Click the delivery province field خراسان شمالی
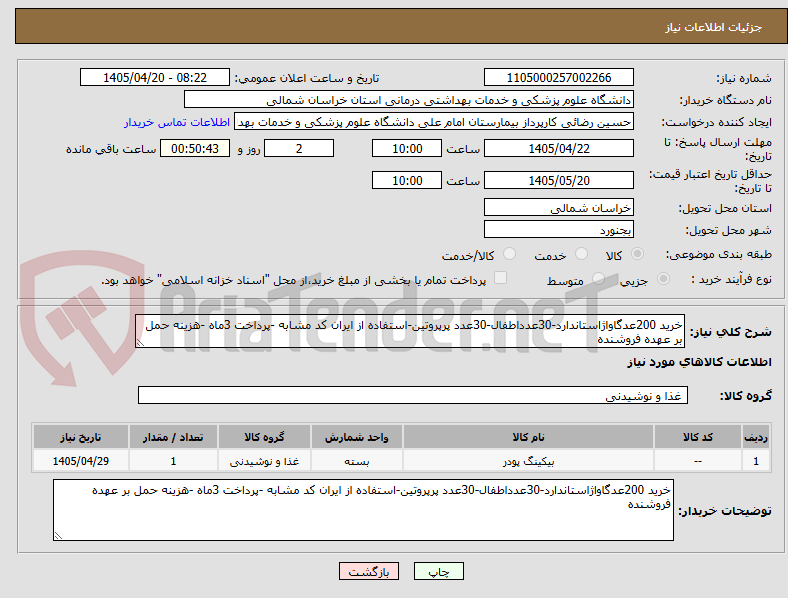The height and width of the screenshot is (598, 788). point(558,208)
